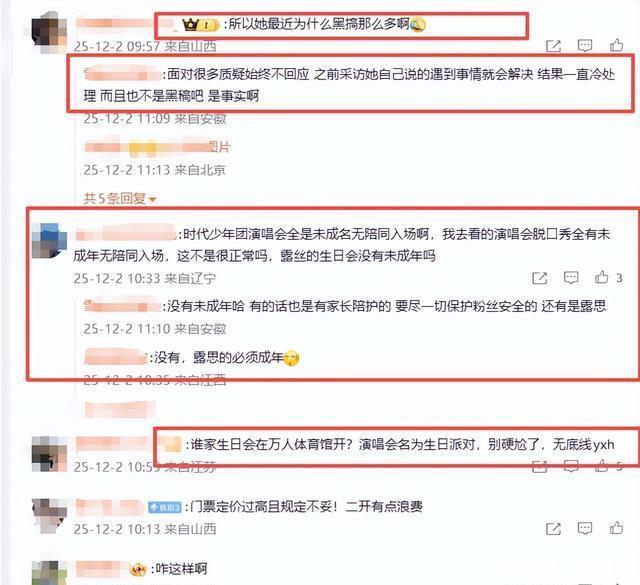This screenshot has height=585, width=640.
Task: Open avatar of the 门票定价过高 commenter
Action: point(50,516)
